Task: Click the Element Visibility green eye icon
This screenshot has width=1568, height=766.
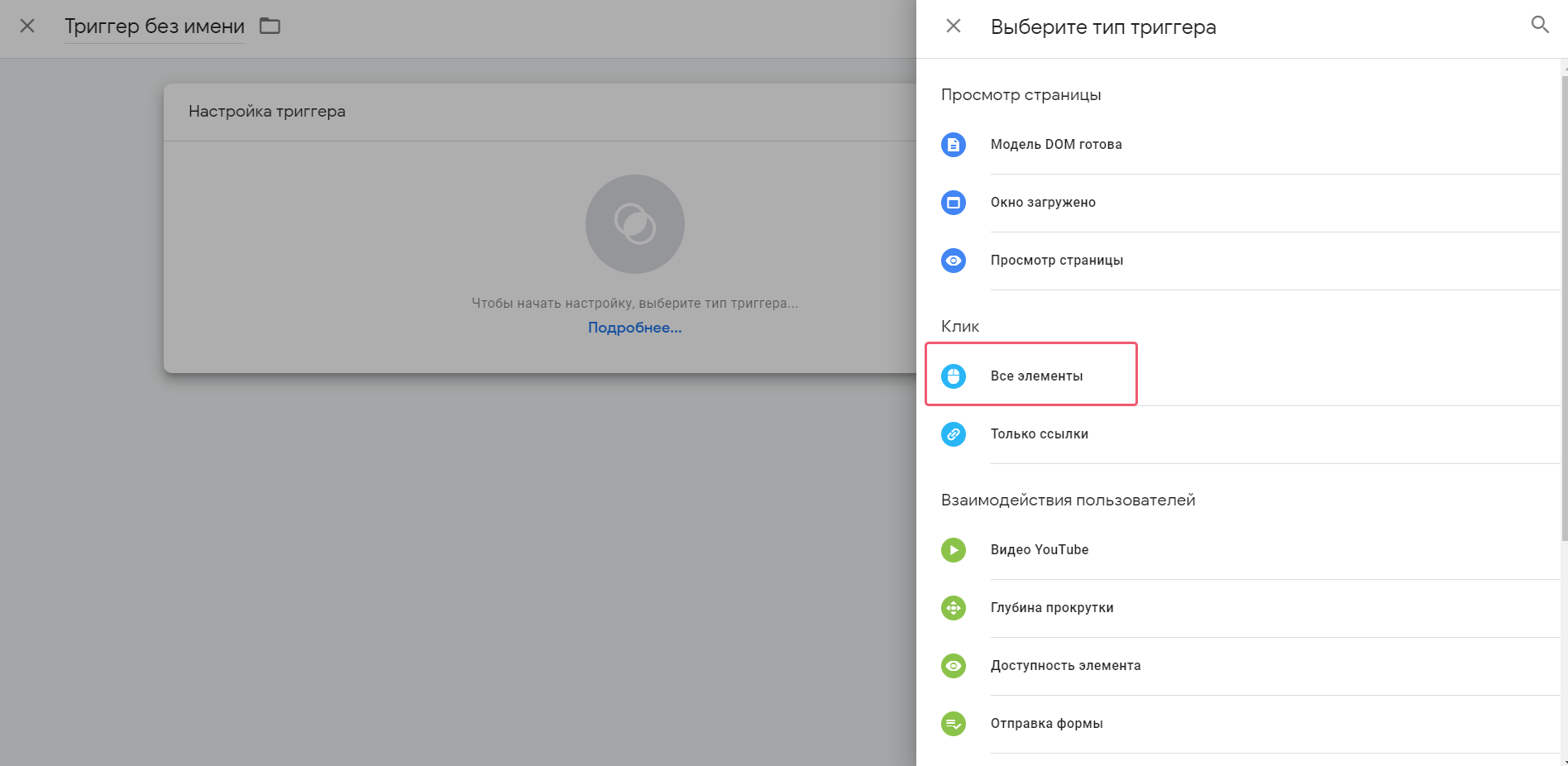Action: pyautogui.click(x=954, y=666)
